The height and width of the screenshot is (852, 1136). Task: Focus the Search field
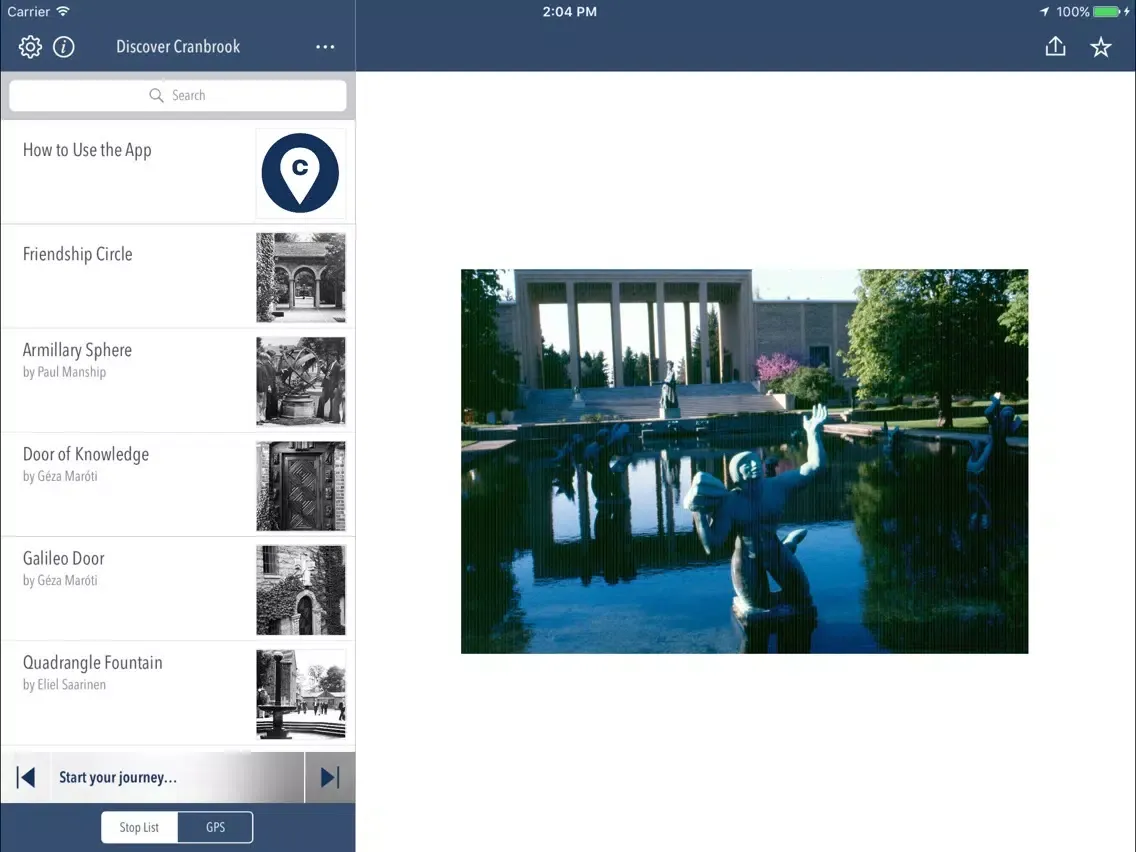tap(178, 95)
